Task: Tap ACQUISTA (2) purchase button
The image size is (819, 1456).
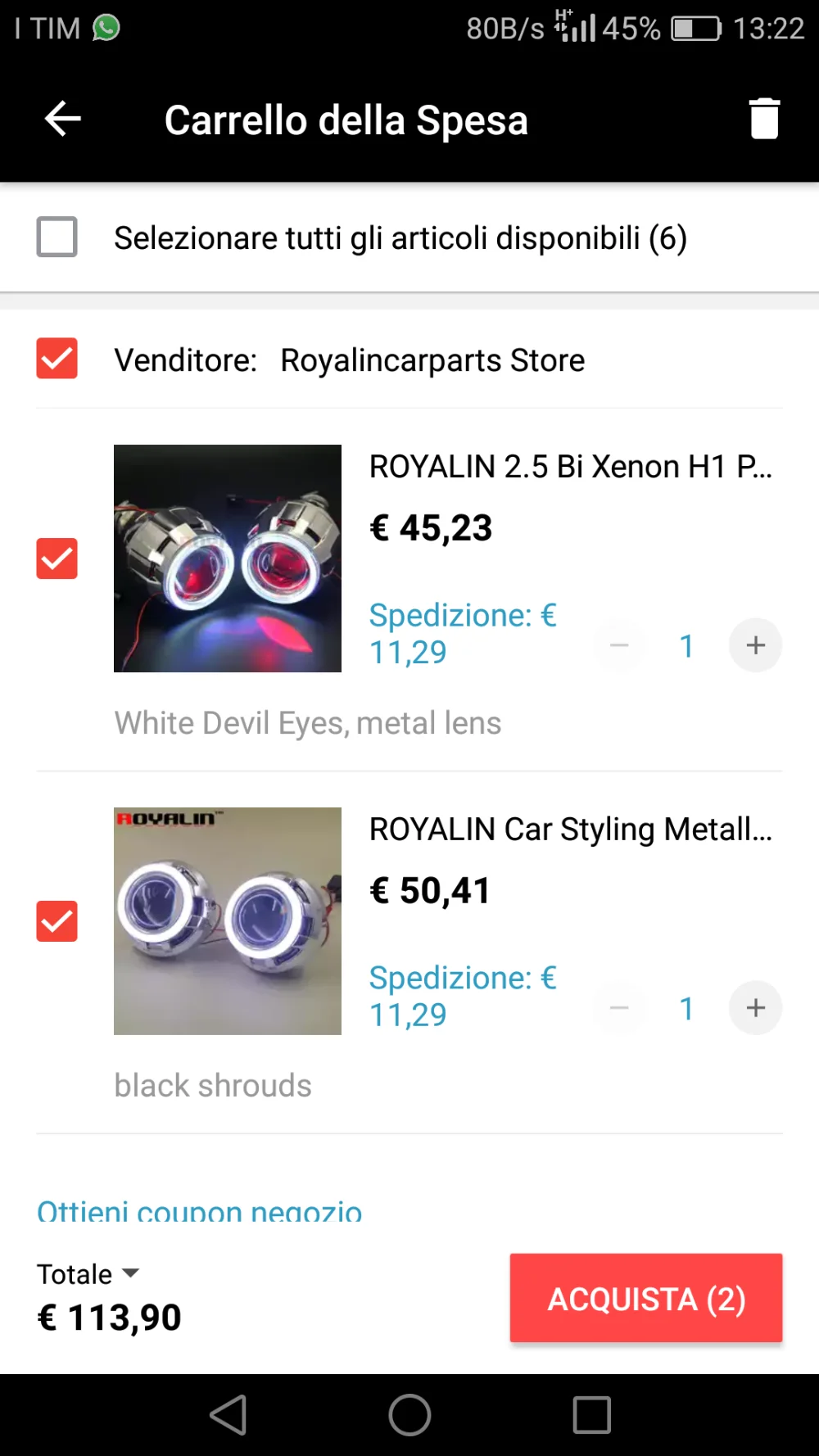Action: coord(646,1298)
